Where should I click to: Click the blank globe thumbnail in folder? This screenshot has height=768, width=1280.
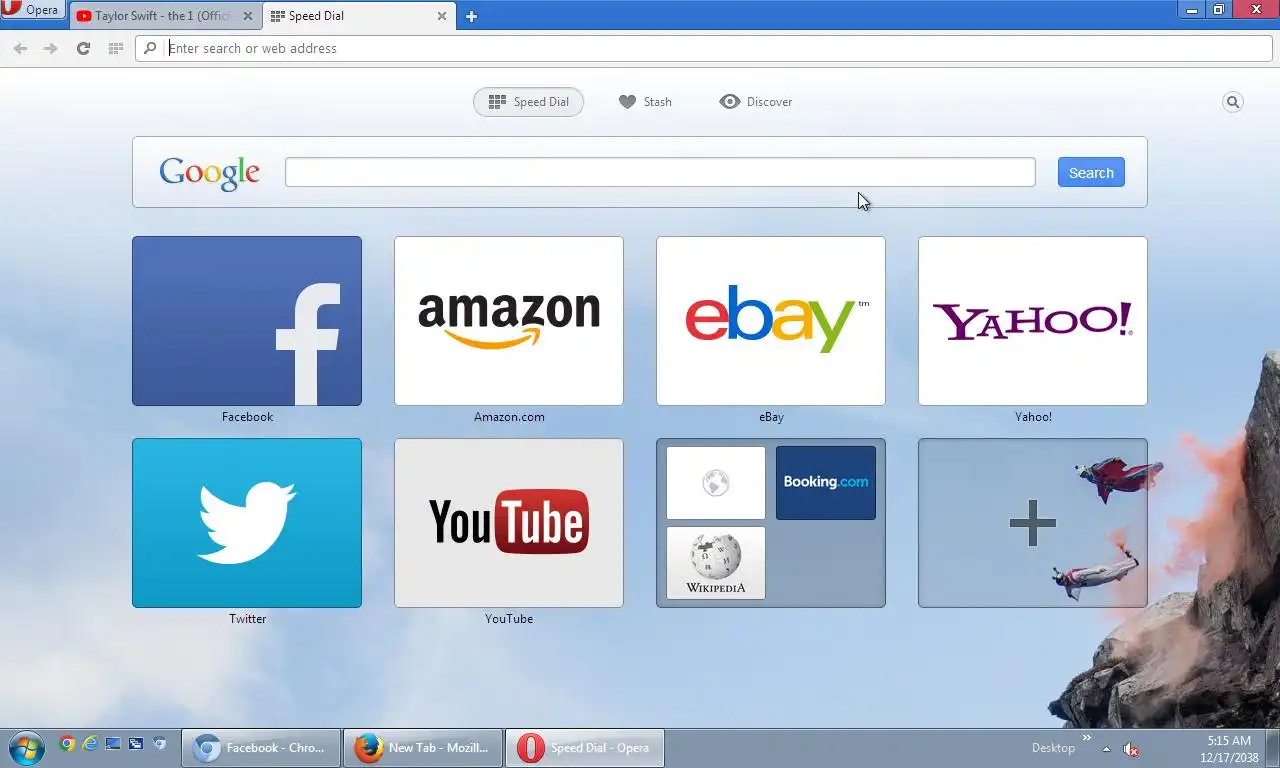point(716,483)
